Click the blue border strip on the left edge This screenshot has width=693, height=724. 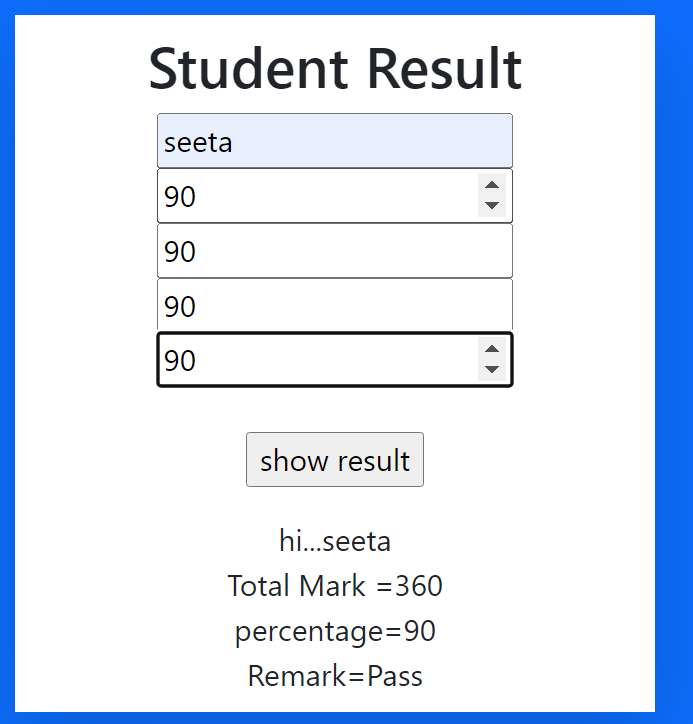pyautogui.click(x=7, y=360)
